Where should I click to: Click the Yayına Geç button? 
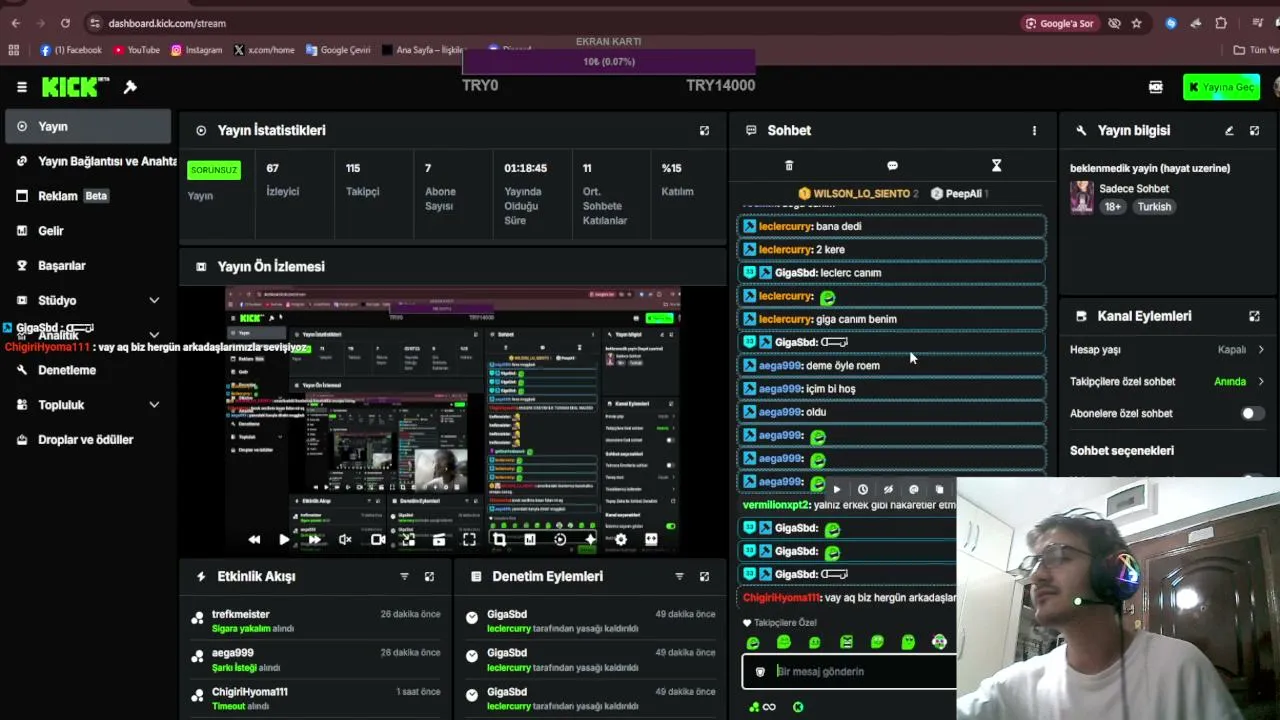pyautogui.click(x=1221, y=87)
